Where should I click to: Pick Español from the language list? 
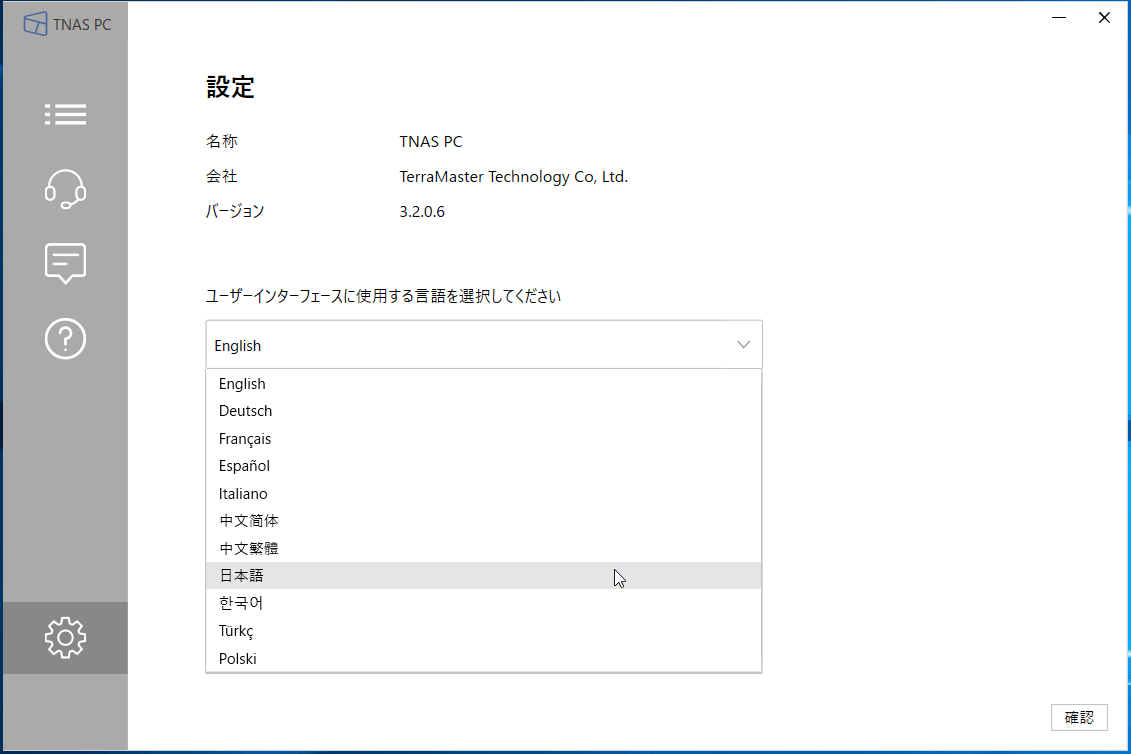(483, 466)
